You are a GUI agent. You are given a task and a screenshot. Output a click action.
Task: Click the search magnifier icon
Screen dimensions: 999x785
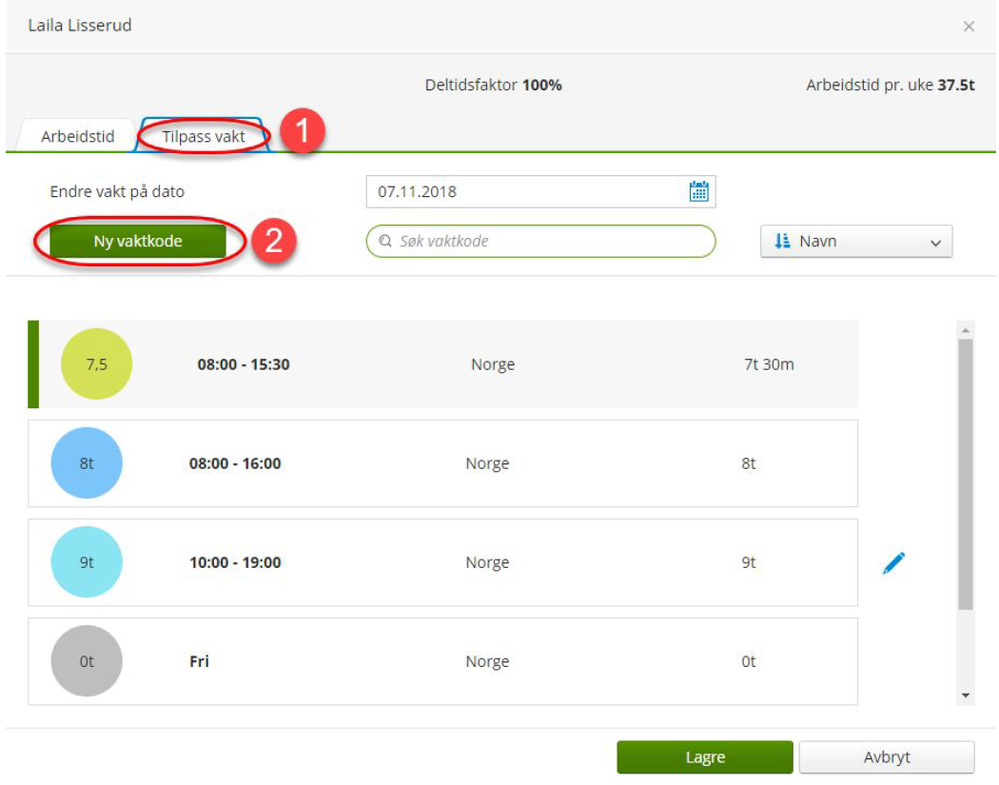point(385,241)
